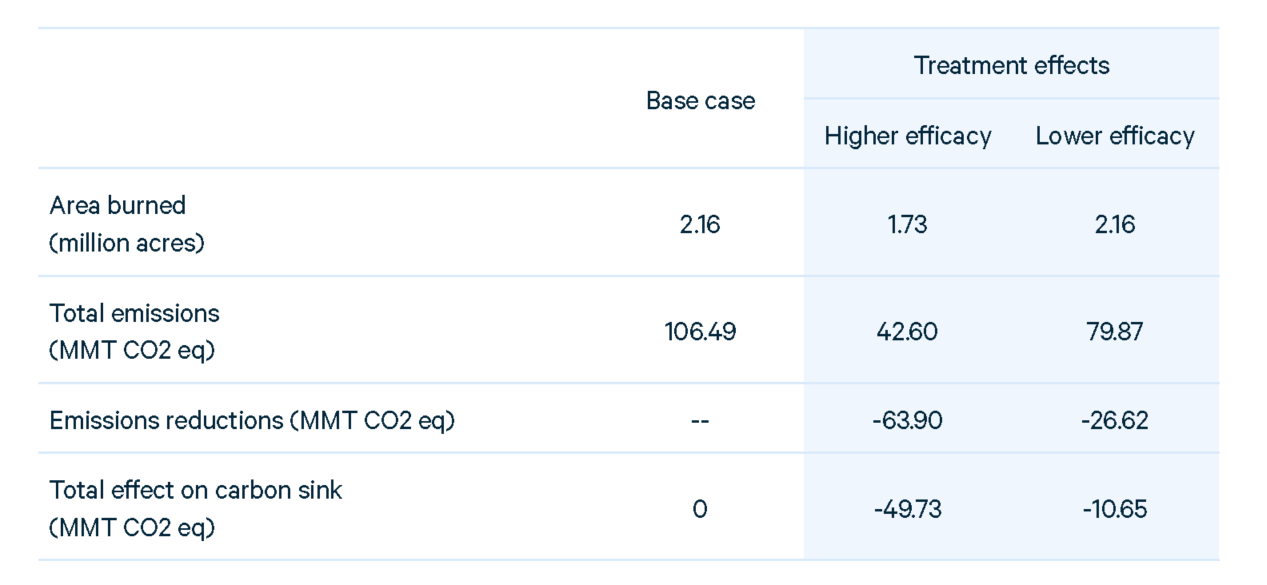The width and height of the screenshot is (1267, 585).
Task: Click the Base case column header
Action: [x=700, y=101]
